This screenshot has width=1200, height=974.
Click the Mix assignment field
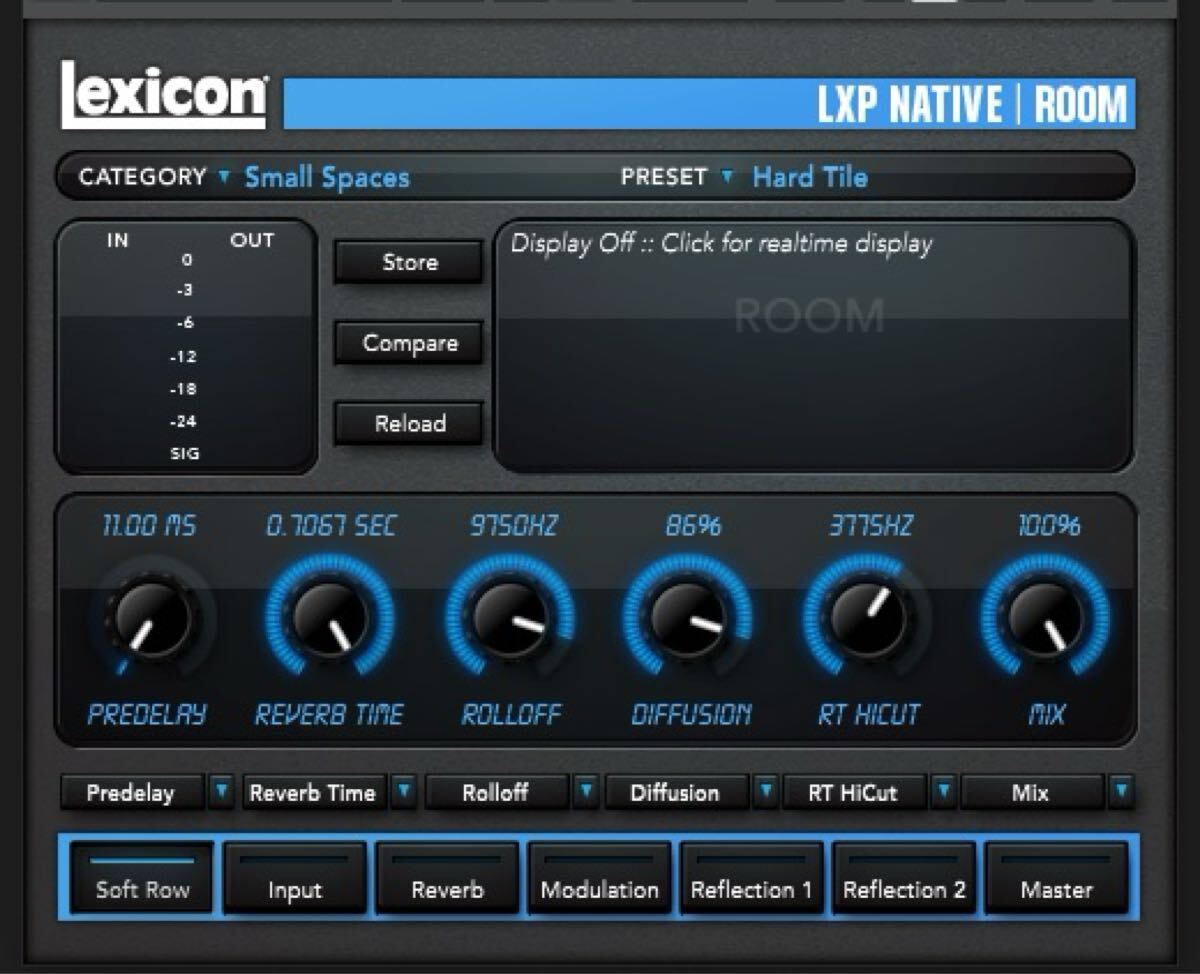(x=1032, y=792)
